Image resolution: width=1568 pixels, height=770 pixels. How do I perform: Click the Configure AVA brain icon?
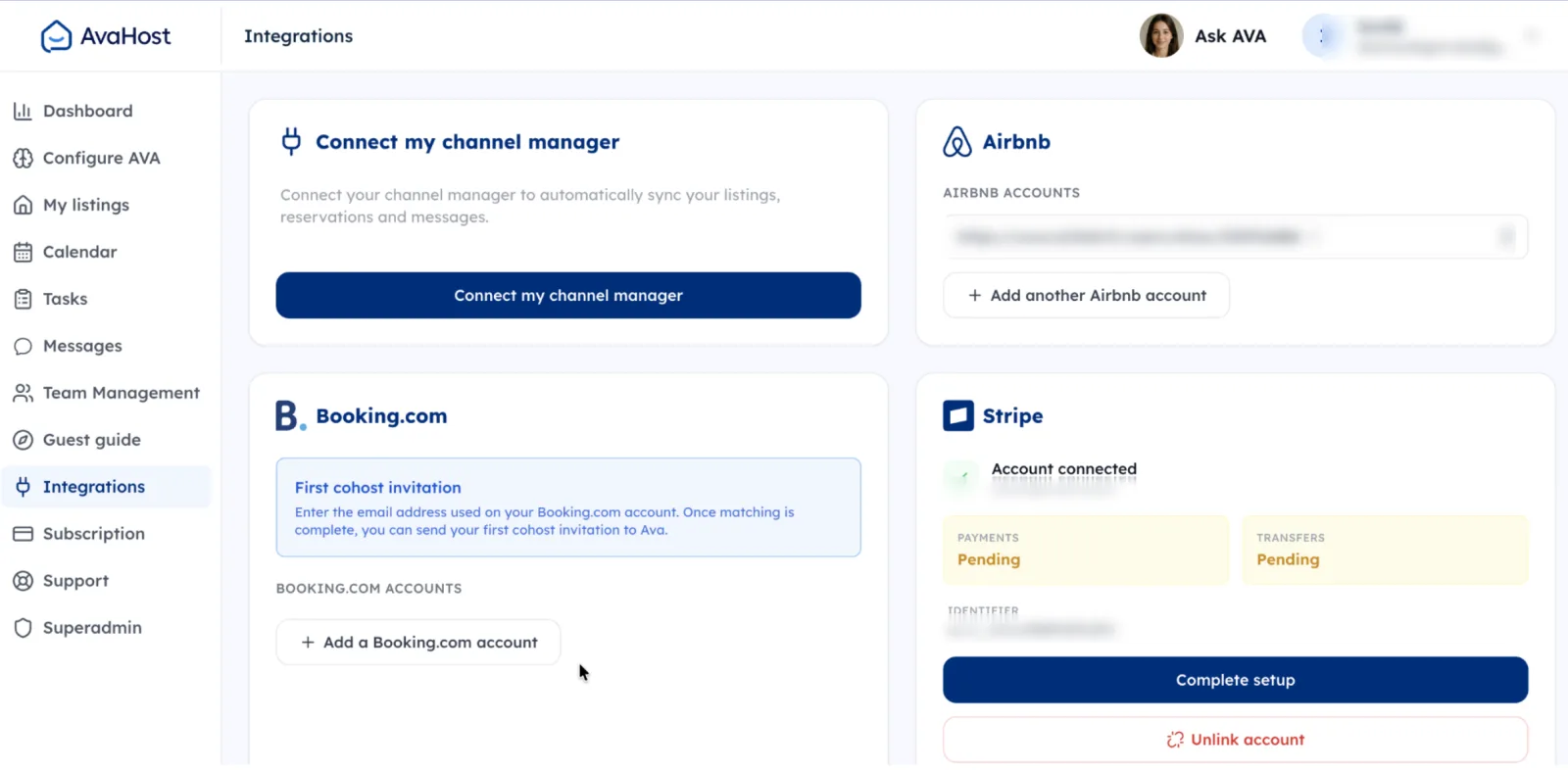[x=23, y=158]
